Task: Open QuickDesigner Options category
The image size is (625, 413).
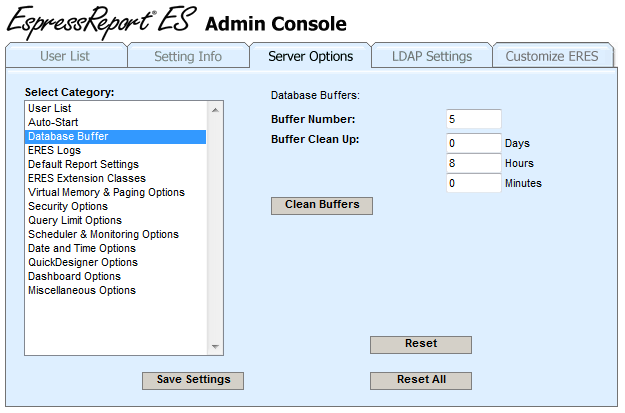Action: [116, 262]
